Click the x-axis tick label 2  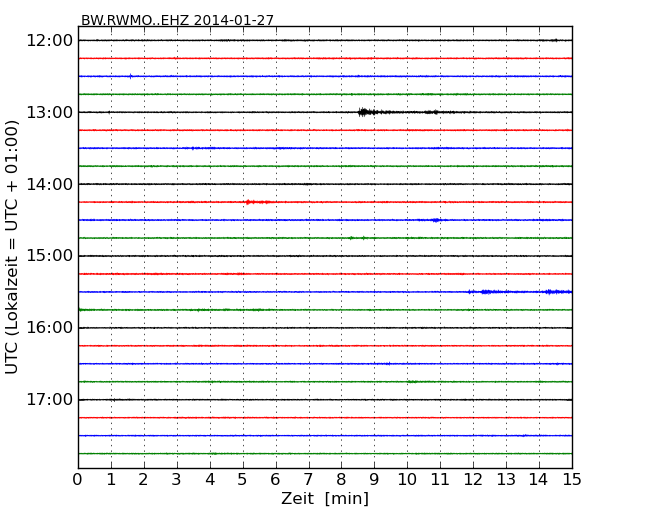[144, 480]
